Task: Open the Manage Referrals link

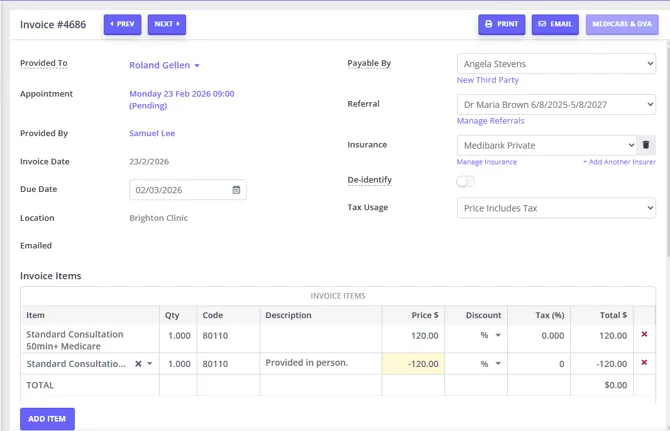Action: [x=490, y=121]
